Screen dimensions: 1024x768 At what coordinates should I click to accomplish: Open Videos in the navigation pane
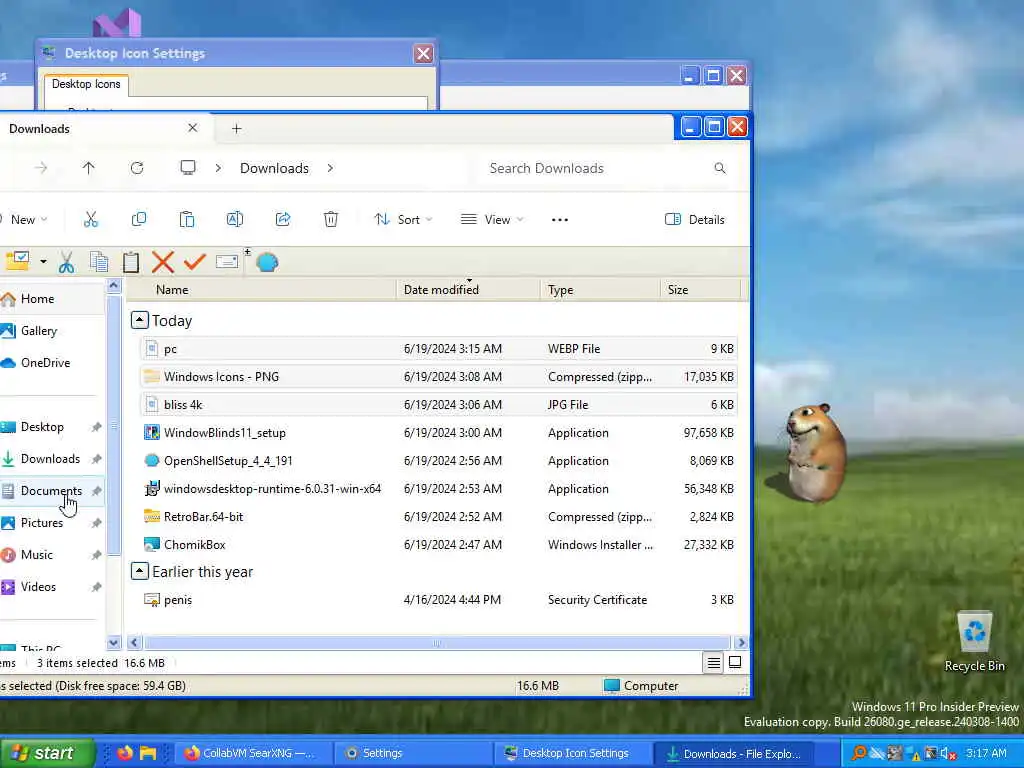pyautogui.click(x=52, y=586)
